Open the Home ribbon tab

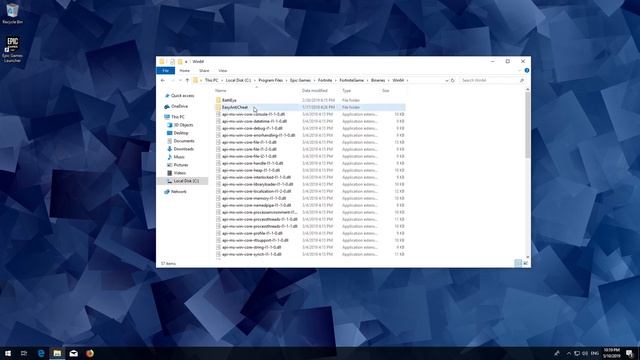pyautogui.click(x=184, y=71)
